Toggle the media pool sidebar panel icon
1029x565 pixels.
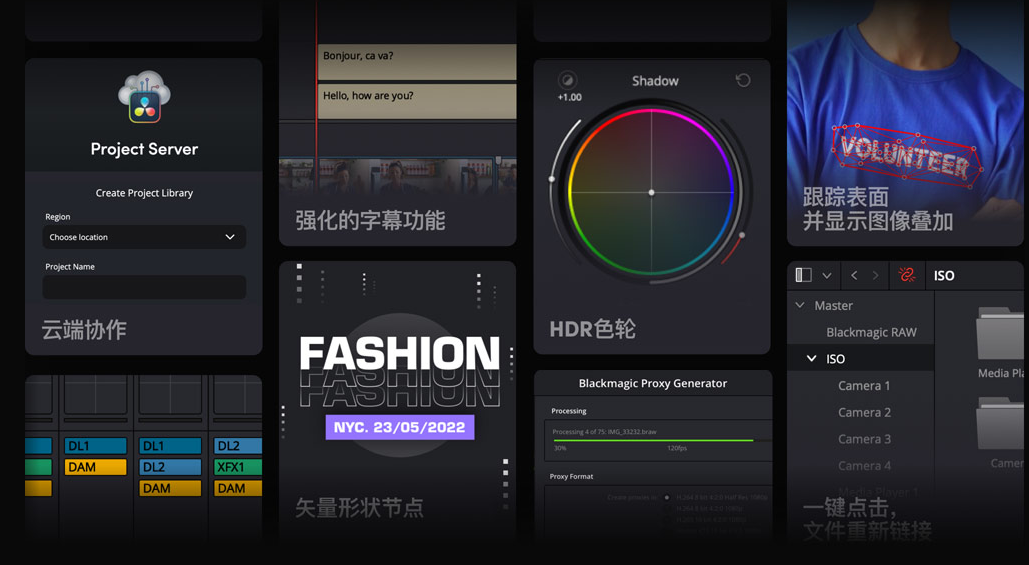point(803,275)
